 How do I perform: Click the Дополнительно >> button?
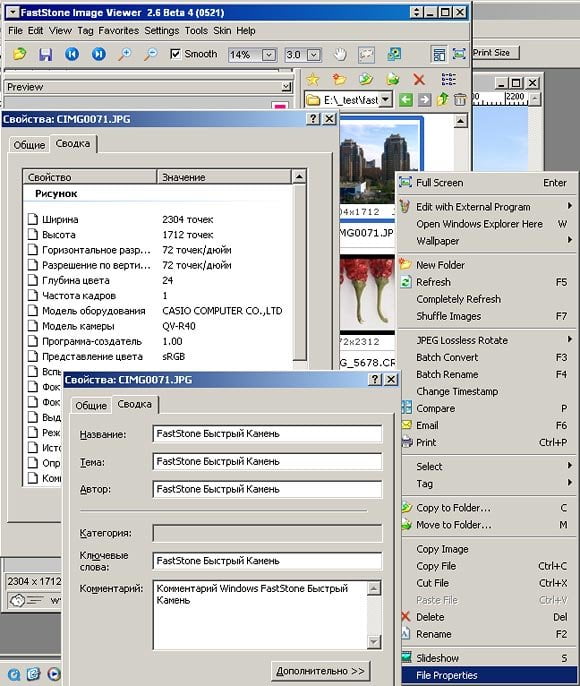click(x=320, y=671)
